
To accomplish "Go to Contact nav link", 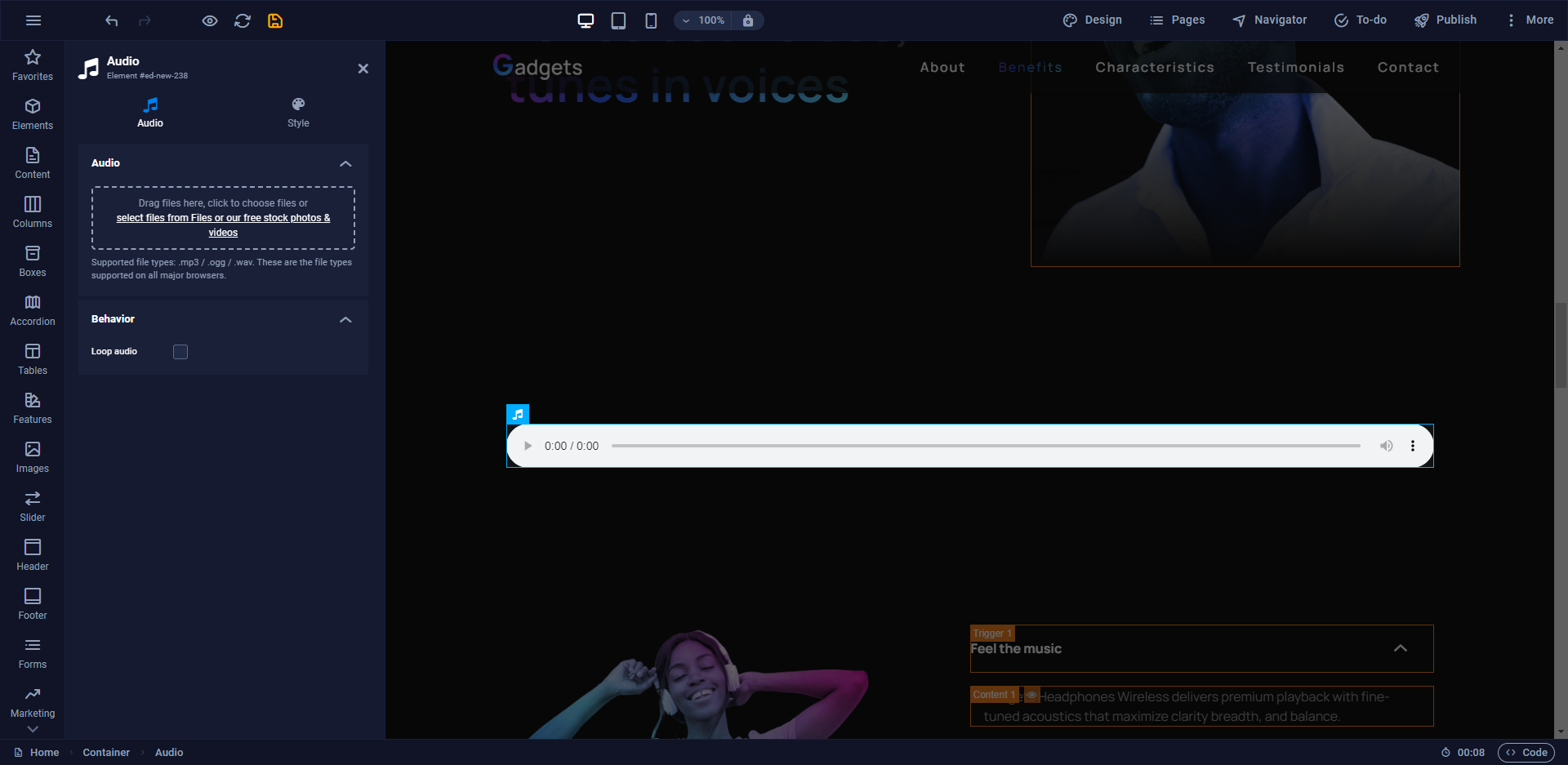I will (x=1409, y=67).
